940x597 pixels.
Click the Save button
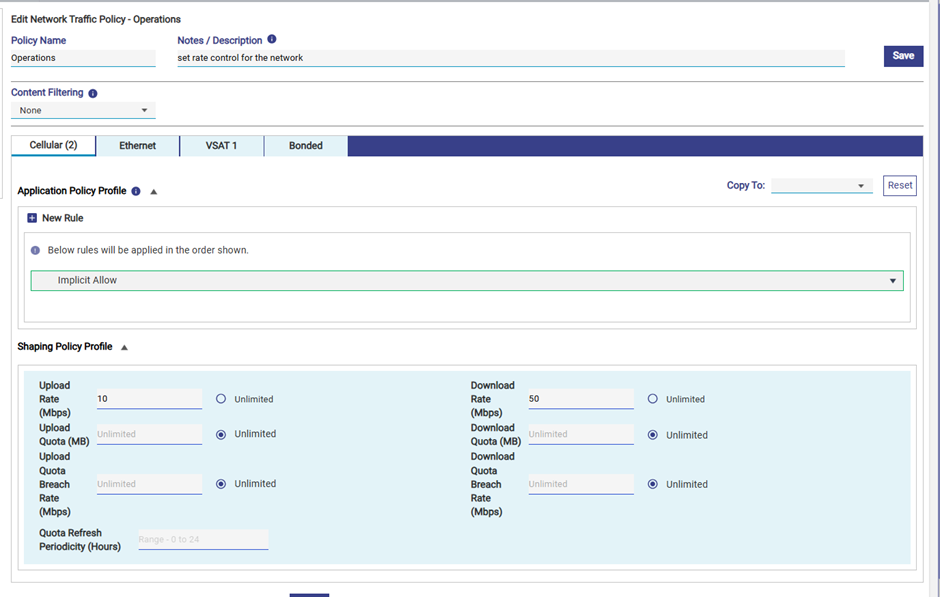point(902,56)
